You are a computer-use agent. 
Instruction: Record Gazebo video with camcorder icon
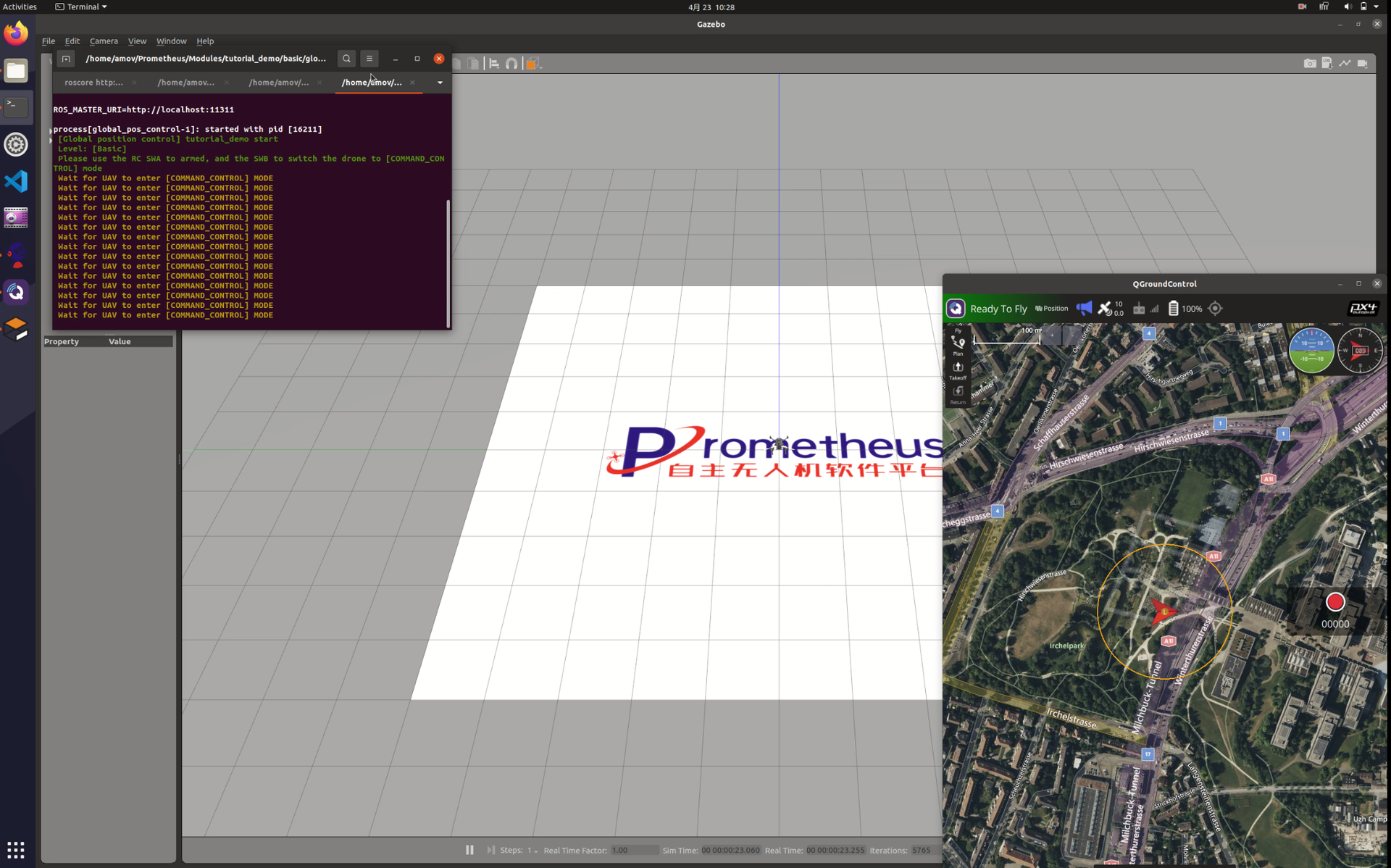[x=1362, y=64]
